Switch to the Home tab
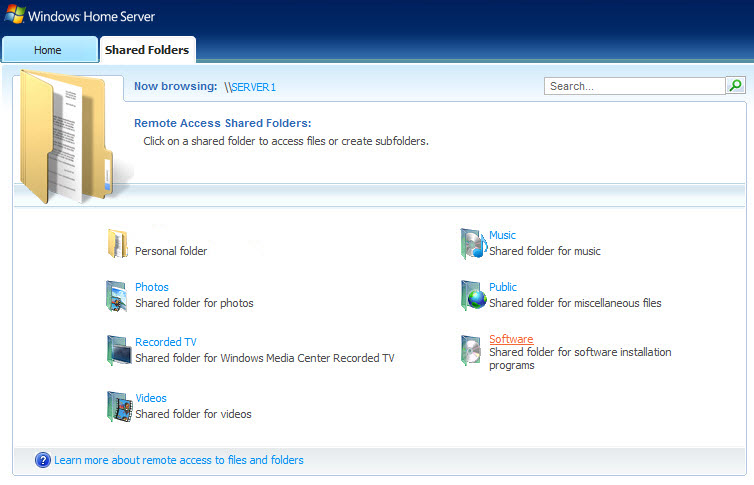Screen dimensions: 754x485 (x=48, y=50)
